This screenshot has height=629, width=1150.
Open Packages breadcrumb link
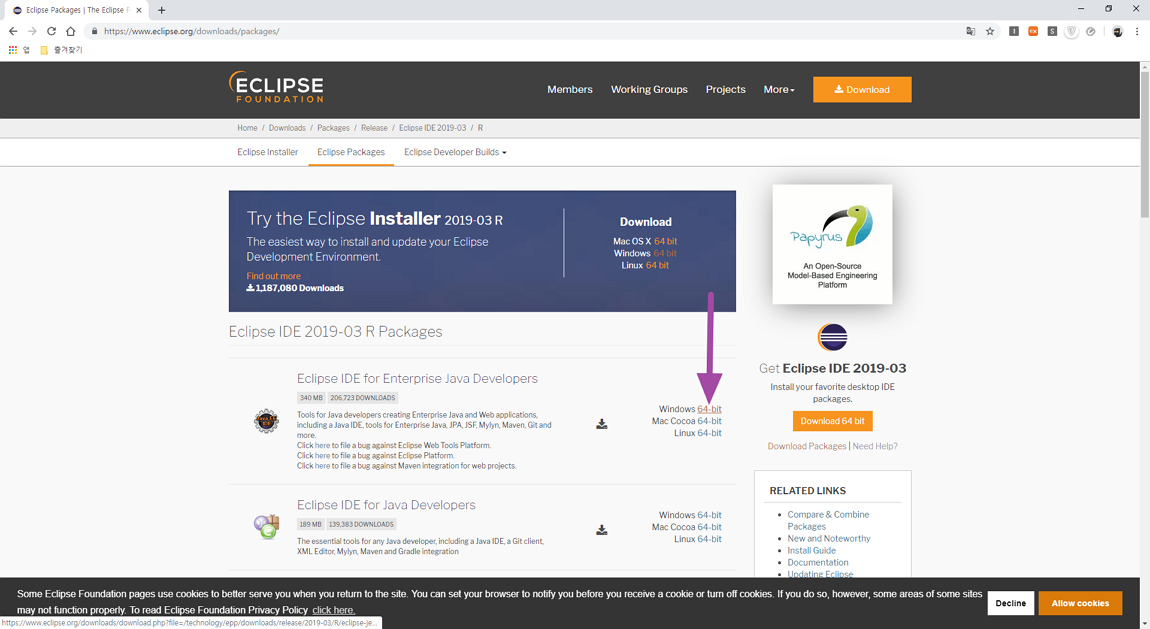(333, 128)
